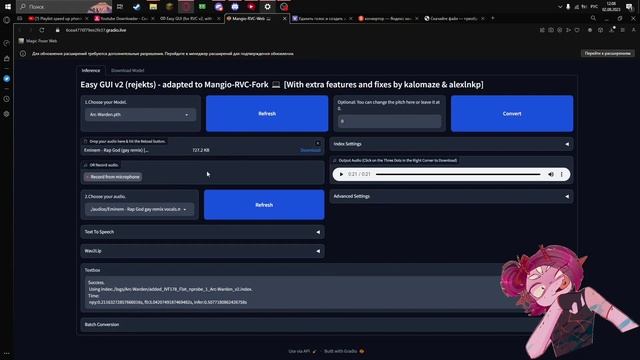640x360 pixels.
Task: Open the Choose your Model dropdown
Action: 140,115
